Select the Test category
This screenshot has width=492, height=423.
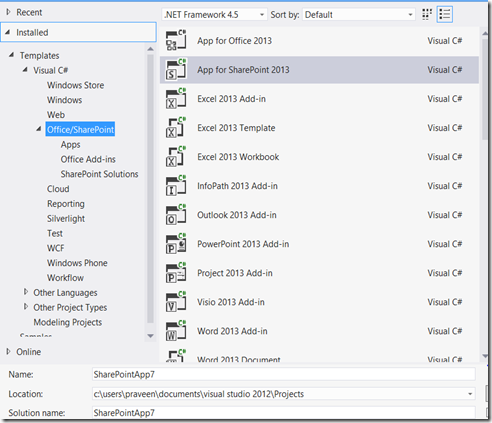[x=55, y=233]
